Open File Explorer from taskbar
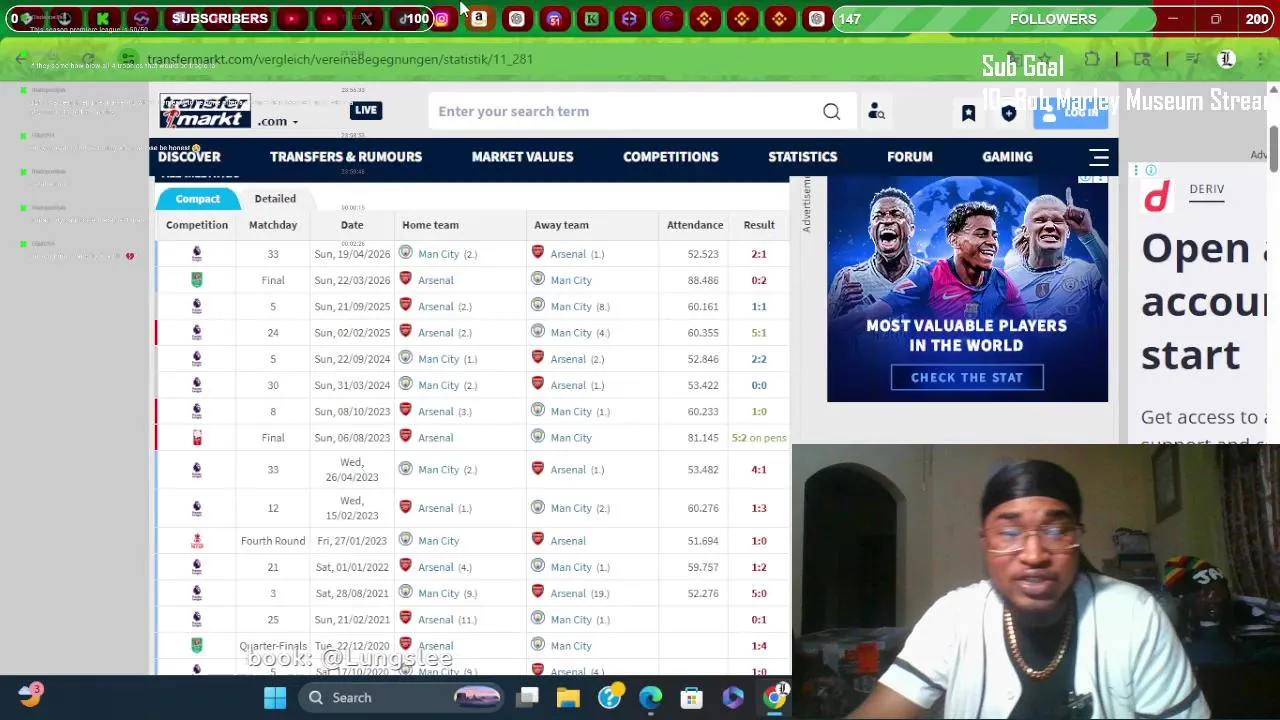Screen dimensions: 1280x720 [568, 698]
